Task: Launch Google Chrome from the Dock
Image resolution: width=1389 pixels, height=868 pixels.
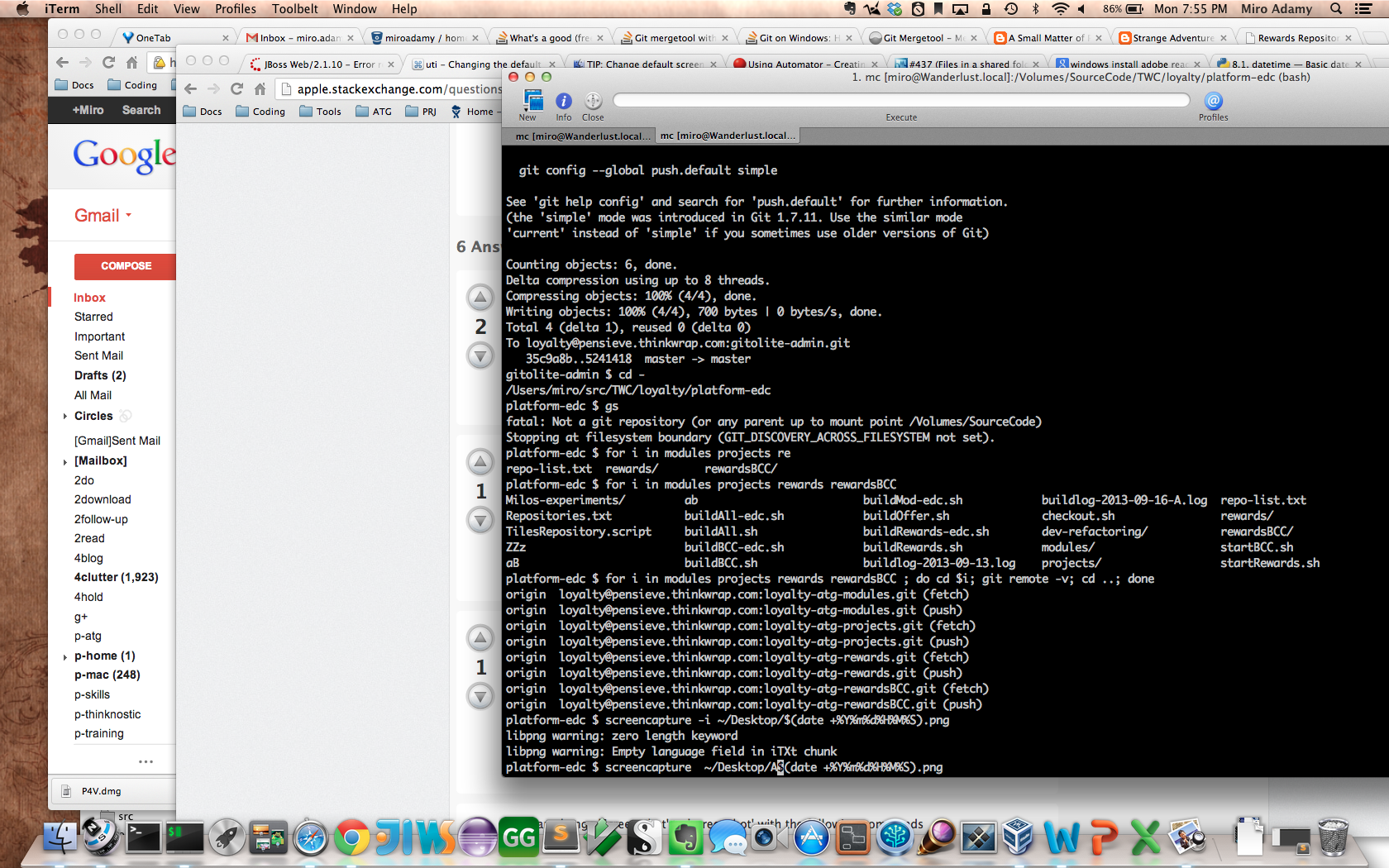Action: [352, 838]
